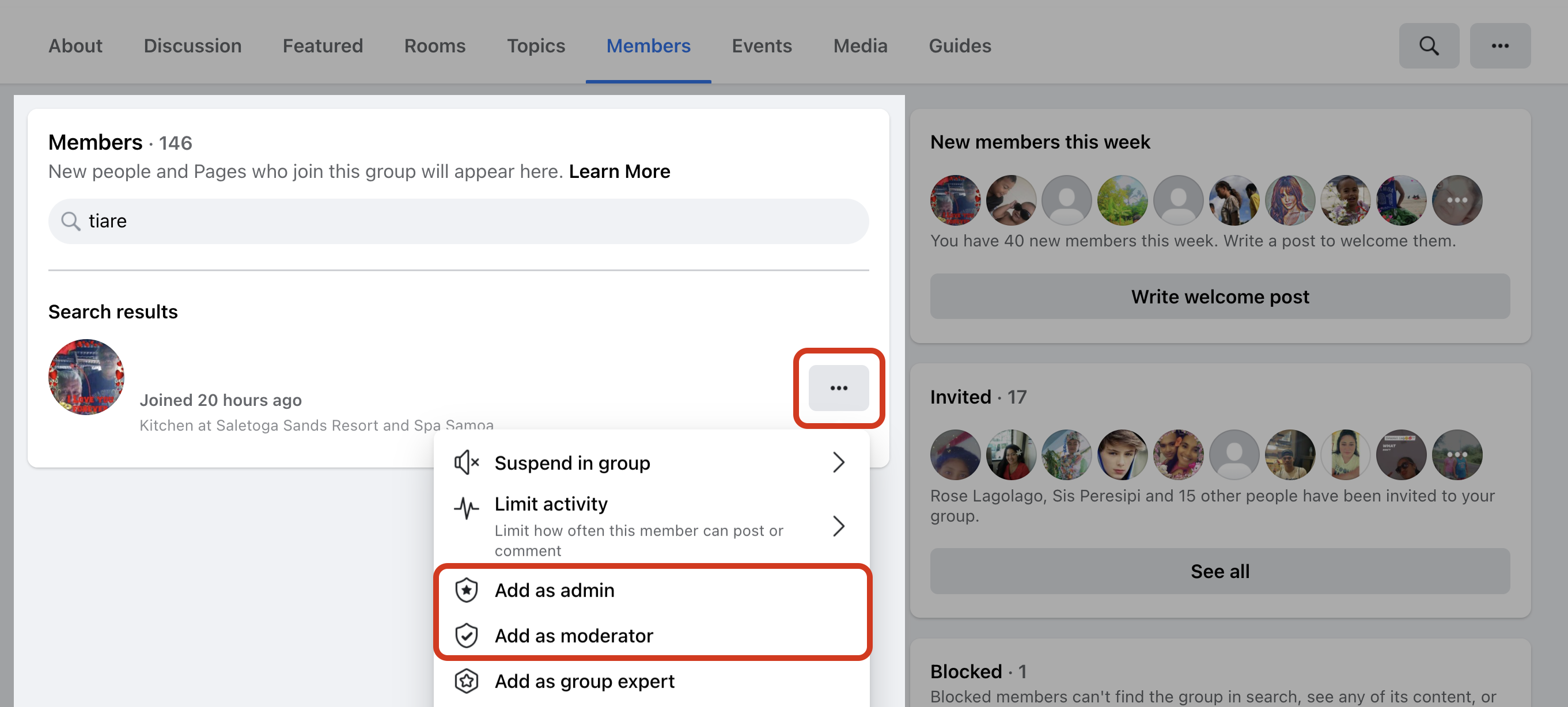The width and height of the screenshot is (1568, 707).
Task: Click See all invited members button
Action: (1219, 571)
